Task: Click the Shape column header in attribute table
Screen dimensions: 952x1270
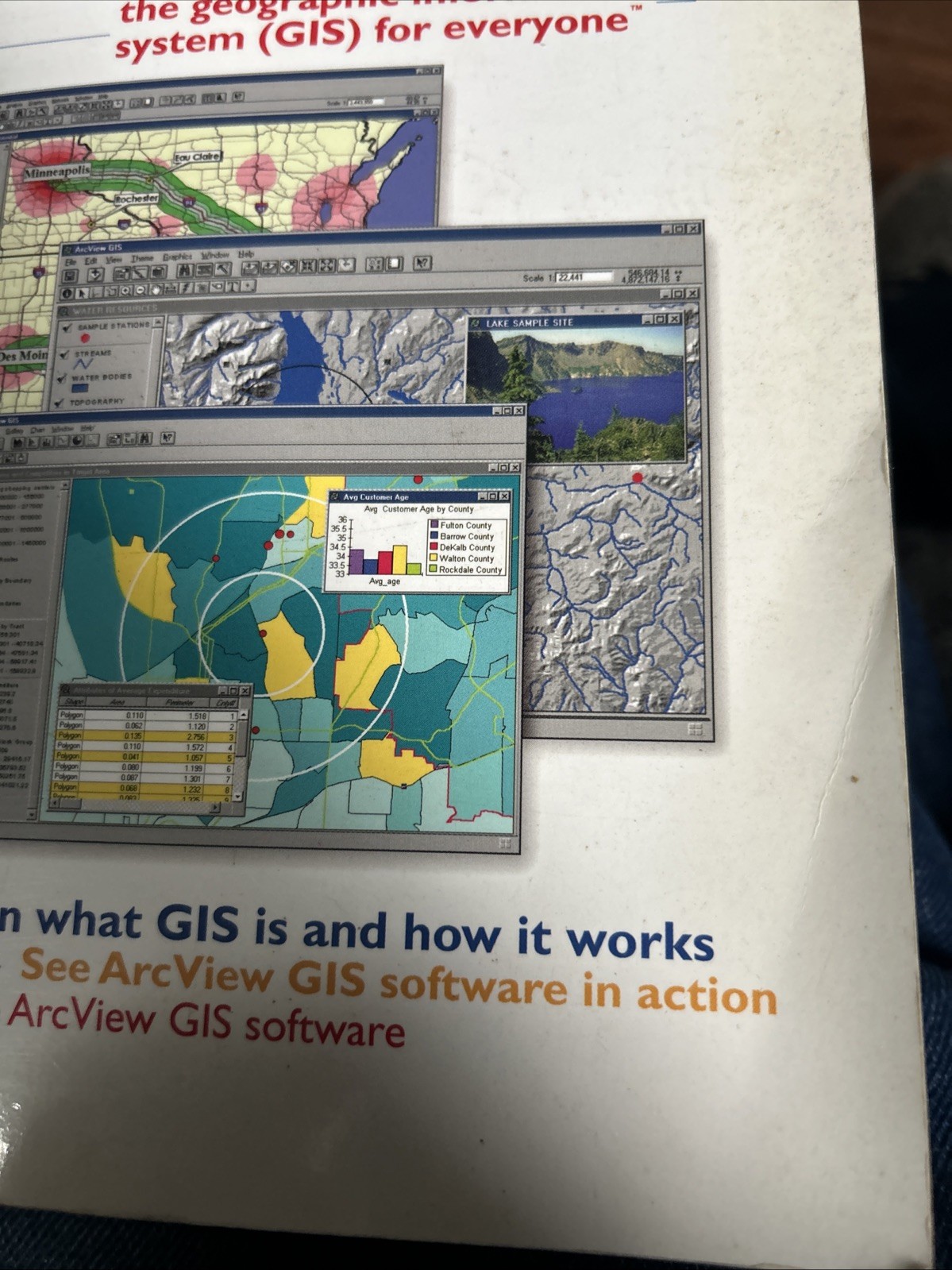Action: [72, 702]
